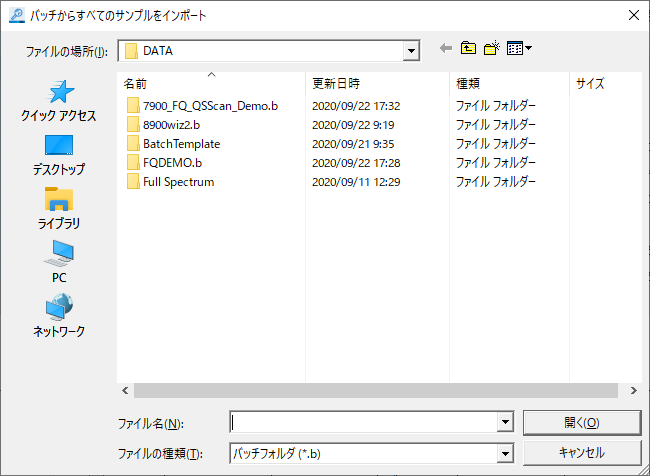Select folder icon of BatchTemplate
This screenshot has height=476, width=650.
tap(133, 144)
